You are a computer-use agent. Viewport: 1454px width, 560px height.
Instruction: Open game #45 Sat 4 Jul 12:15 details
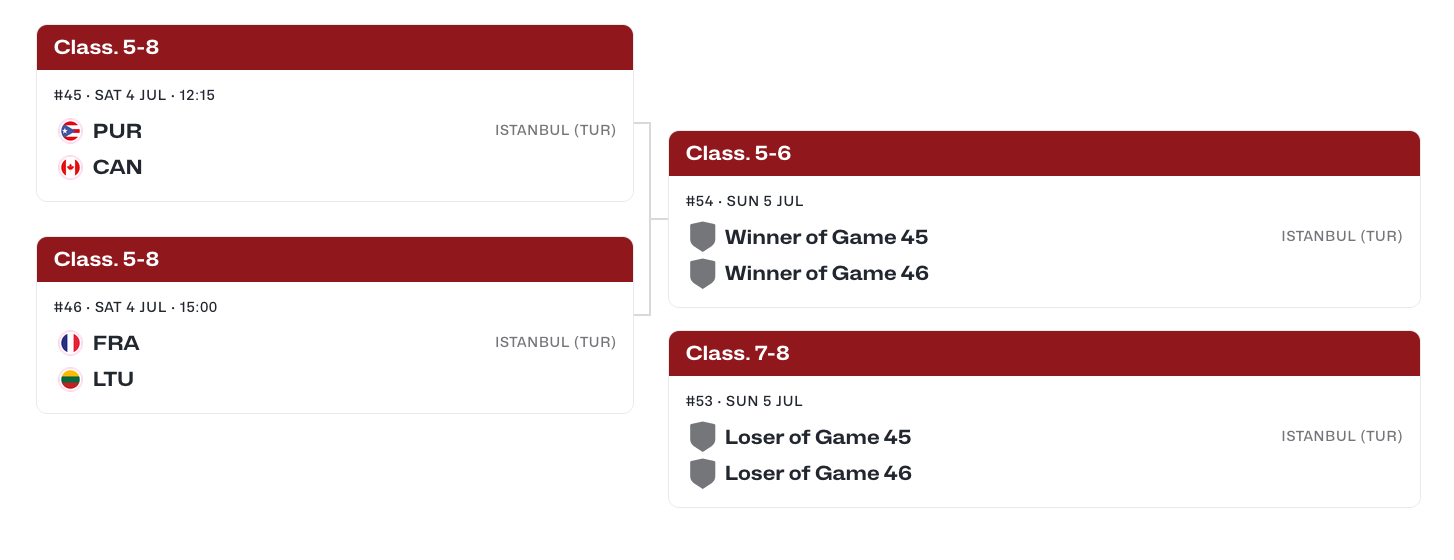tap(134, 95)
